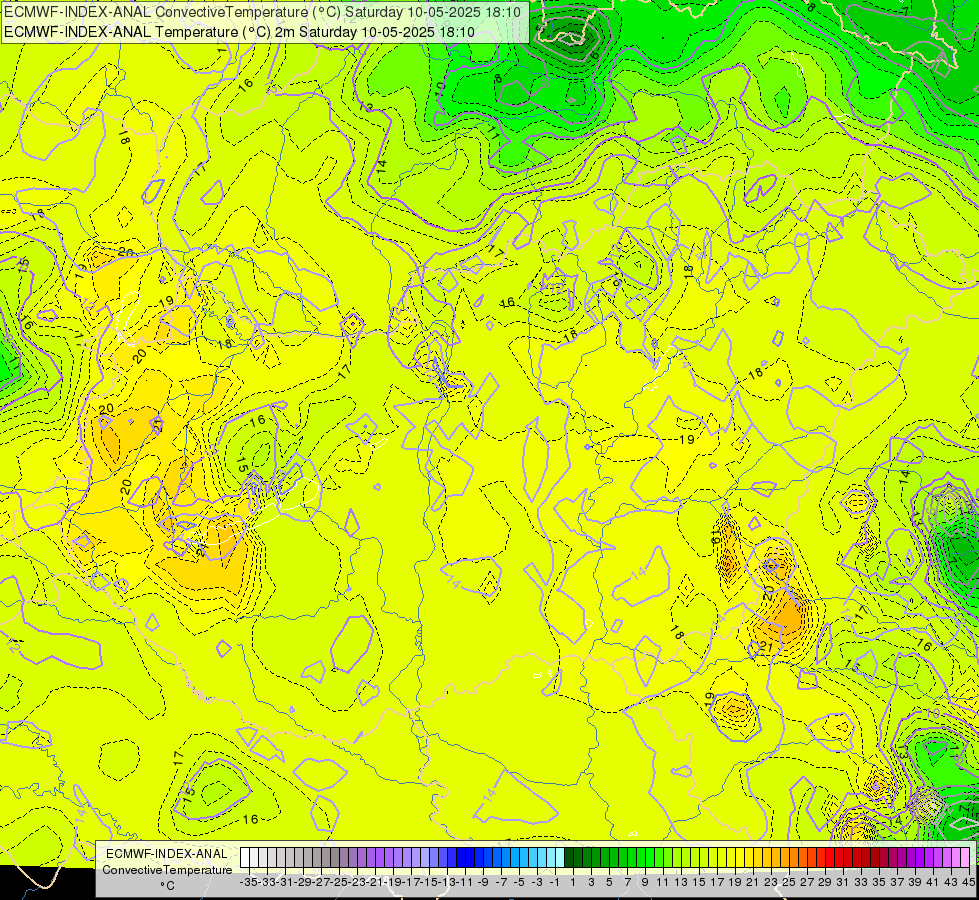Click the 45 value on the legend scale

pyautogui.click(x=968, y=882)
